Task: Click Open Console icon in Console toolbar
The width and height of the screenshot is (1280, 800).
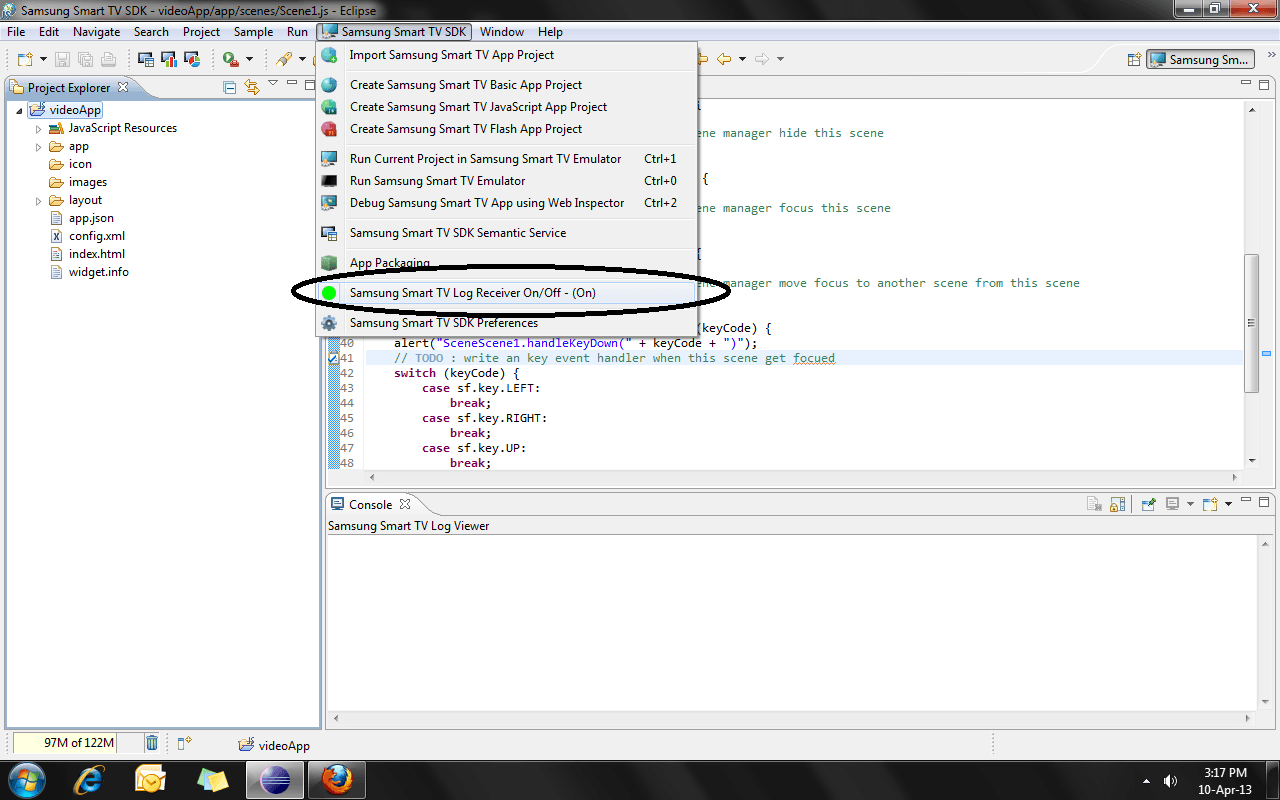Action: point(1210,504)
